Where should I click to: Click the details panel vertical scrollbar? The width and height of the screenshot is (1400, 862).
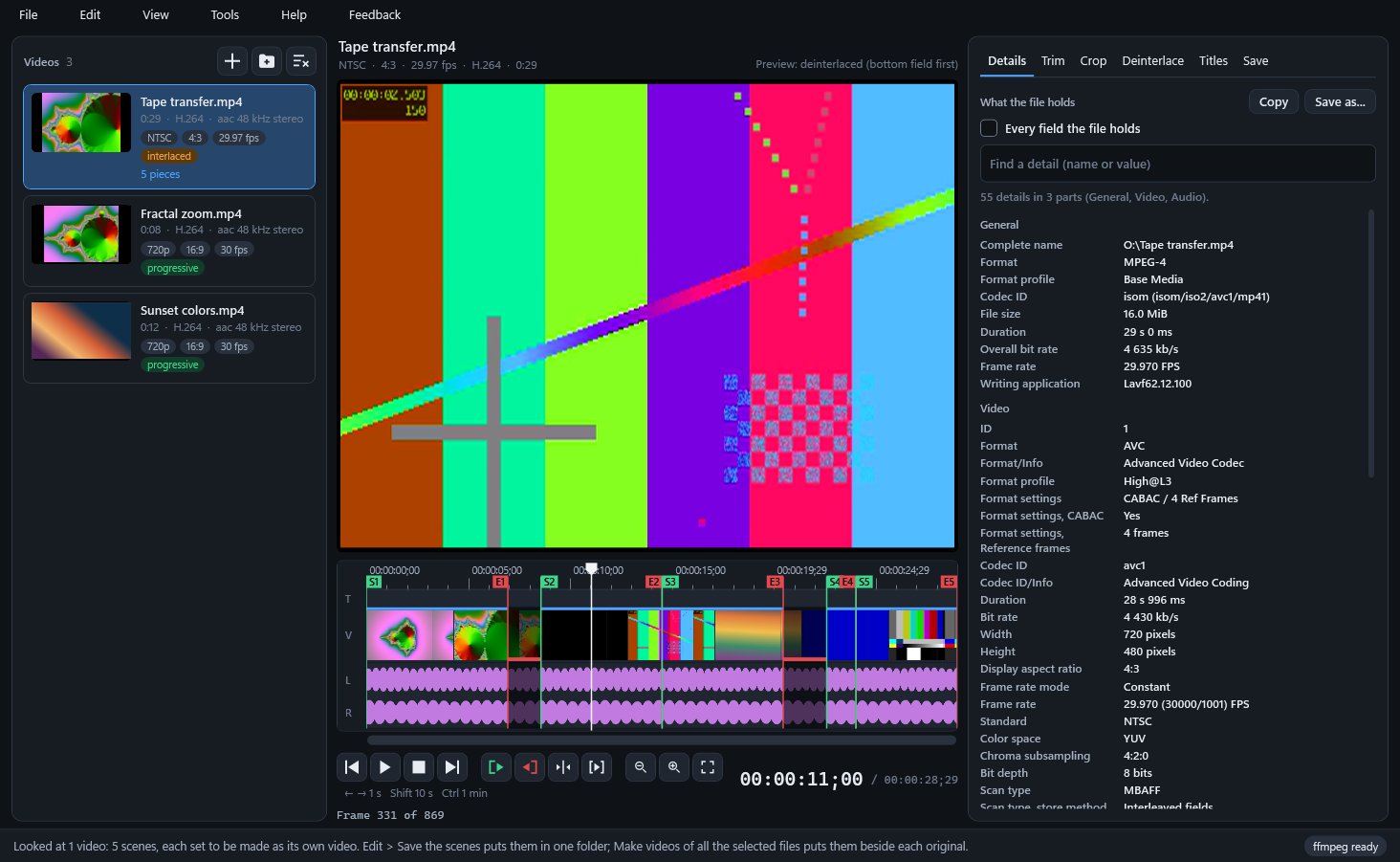[x=1371, y=343]
